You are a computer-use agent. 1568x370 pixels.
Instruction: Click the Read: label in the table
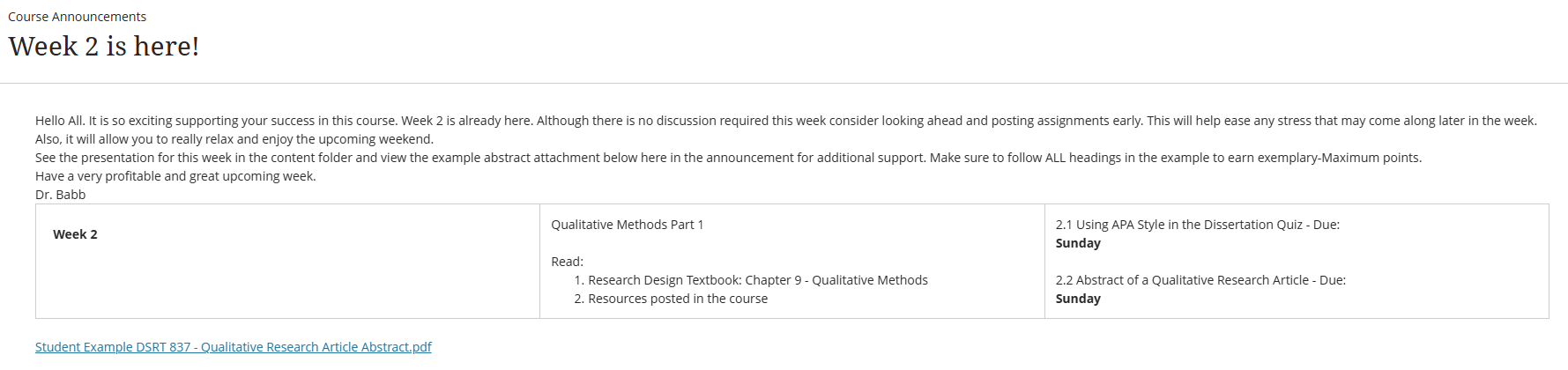click(568, 262)
